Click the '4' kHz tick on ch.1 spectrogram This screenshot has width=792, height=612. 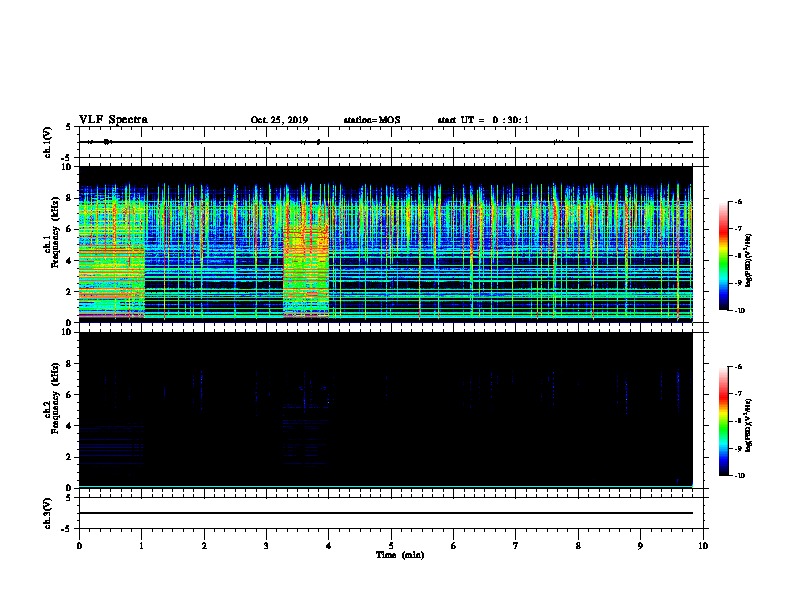tap(69, 261)
